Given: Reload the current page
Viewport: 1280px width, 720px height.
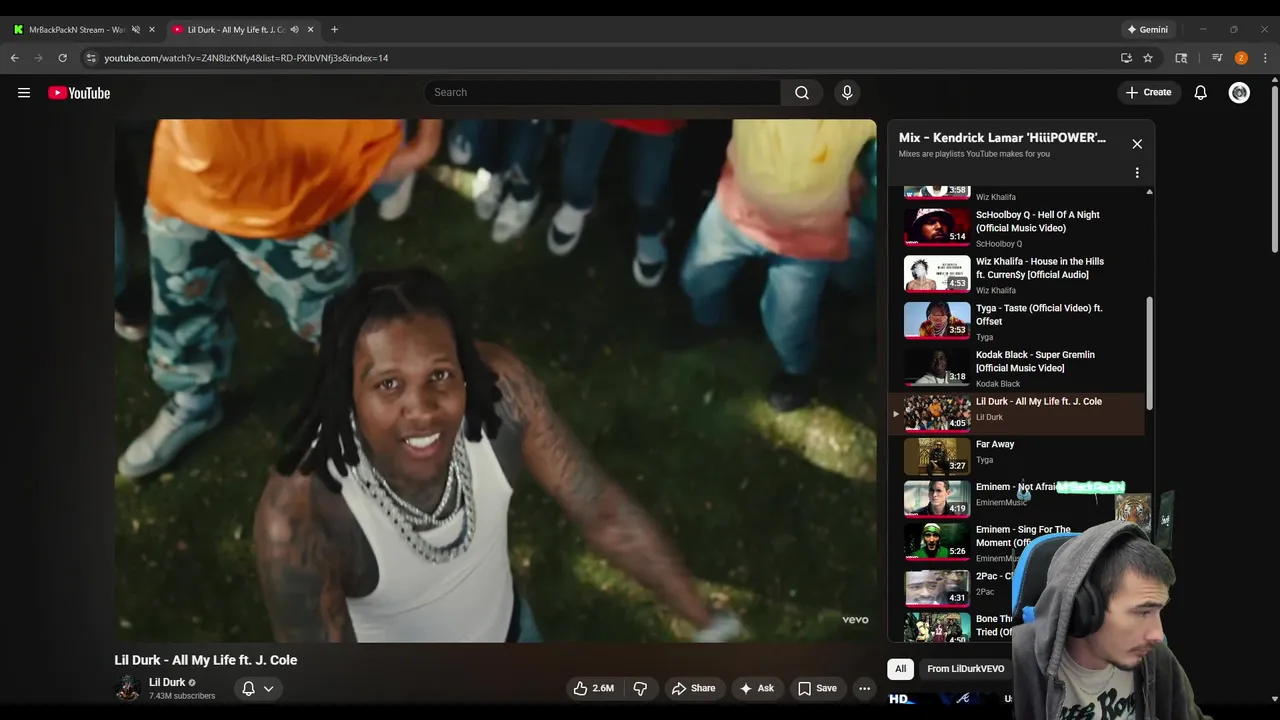Looking at the screenshot, I should (63, 58).
